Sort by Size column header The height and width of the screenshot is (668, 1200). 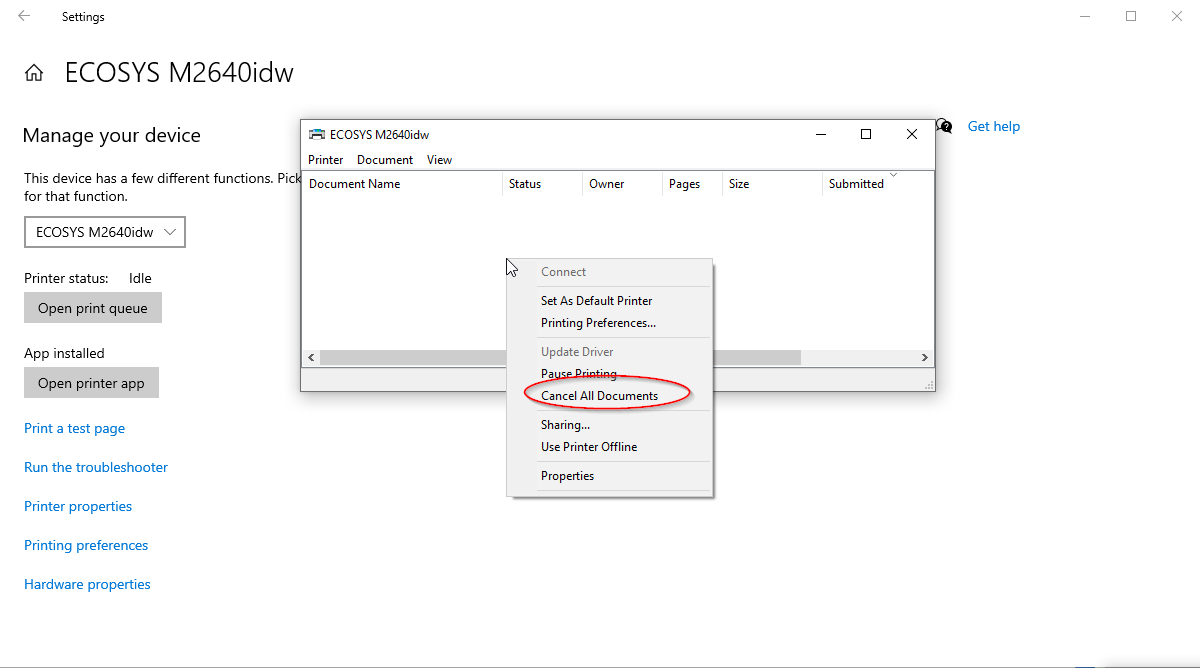click(772, 184)
